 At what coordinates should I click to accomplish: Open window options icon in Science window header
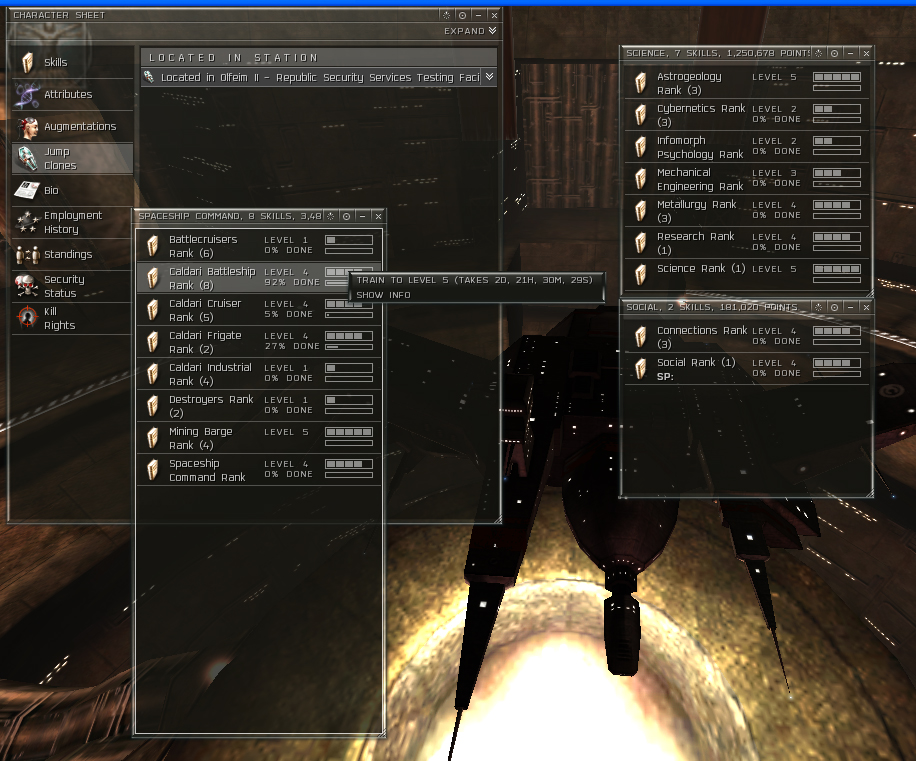818,53
